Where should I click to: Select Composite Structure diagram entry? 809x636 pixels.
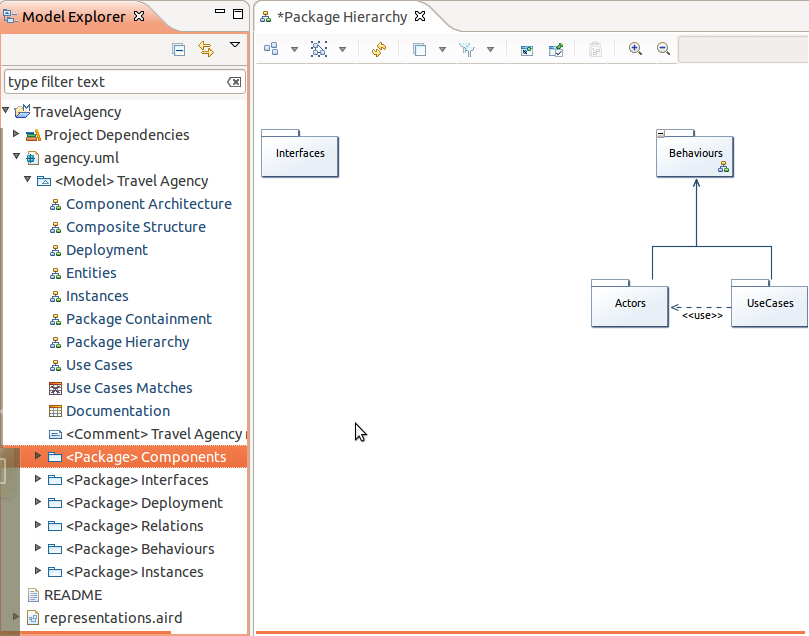tap(136, 227)
